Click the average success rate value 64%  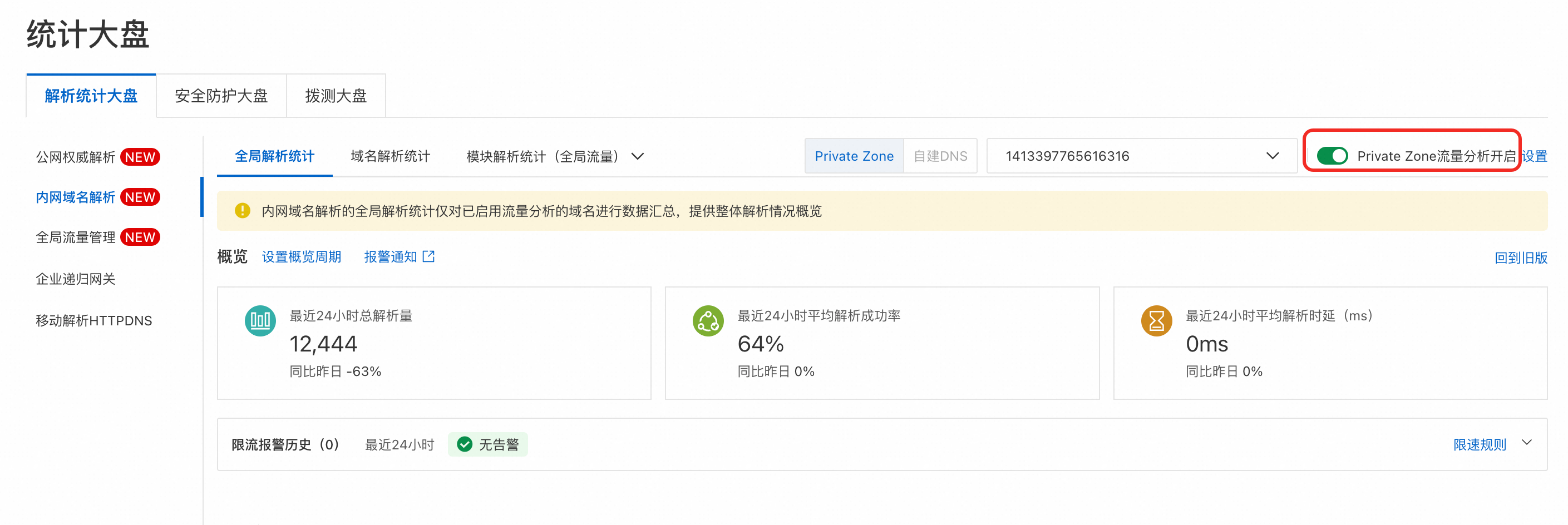(760, 344)
